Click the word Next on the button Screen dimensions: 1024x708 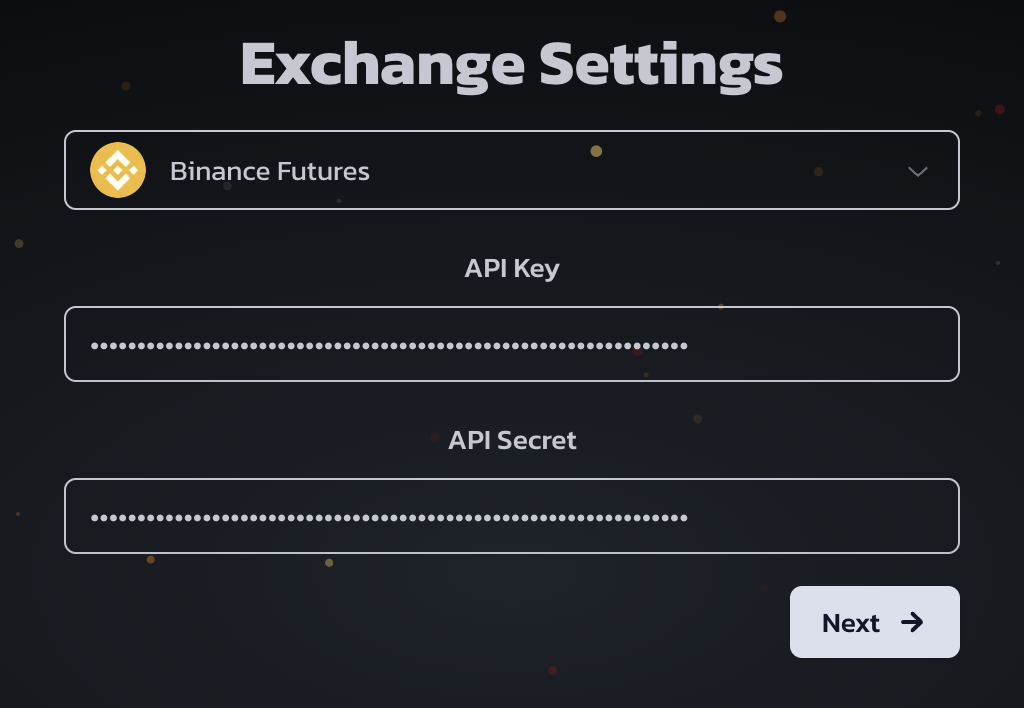pos(850,623)
